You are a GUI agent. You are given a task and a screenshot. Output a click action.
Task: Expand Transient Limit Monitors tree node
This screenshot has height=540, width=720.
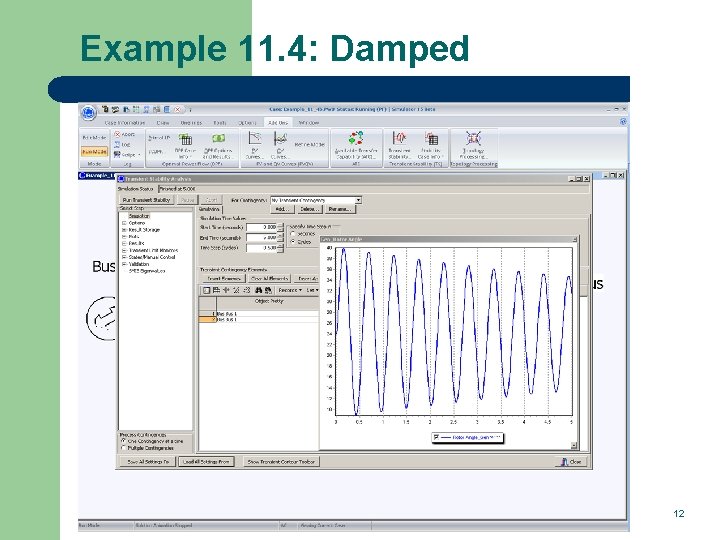pos(124,250)
